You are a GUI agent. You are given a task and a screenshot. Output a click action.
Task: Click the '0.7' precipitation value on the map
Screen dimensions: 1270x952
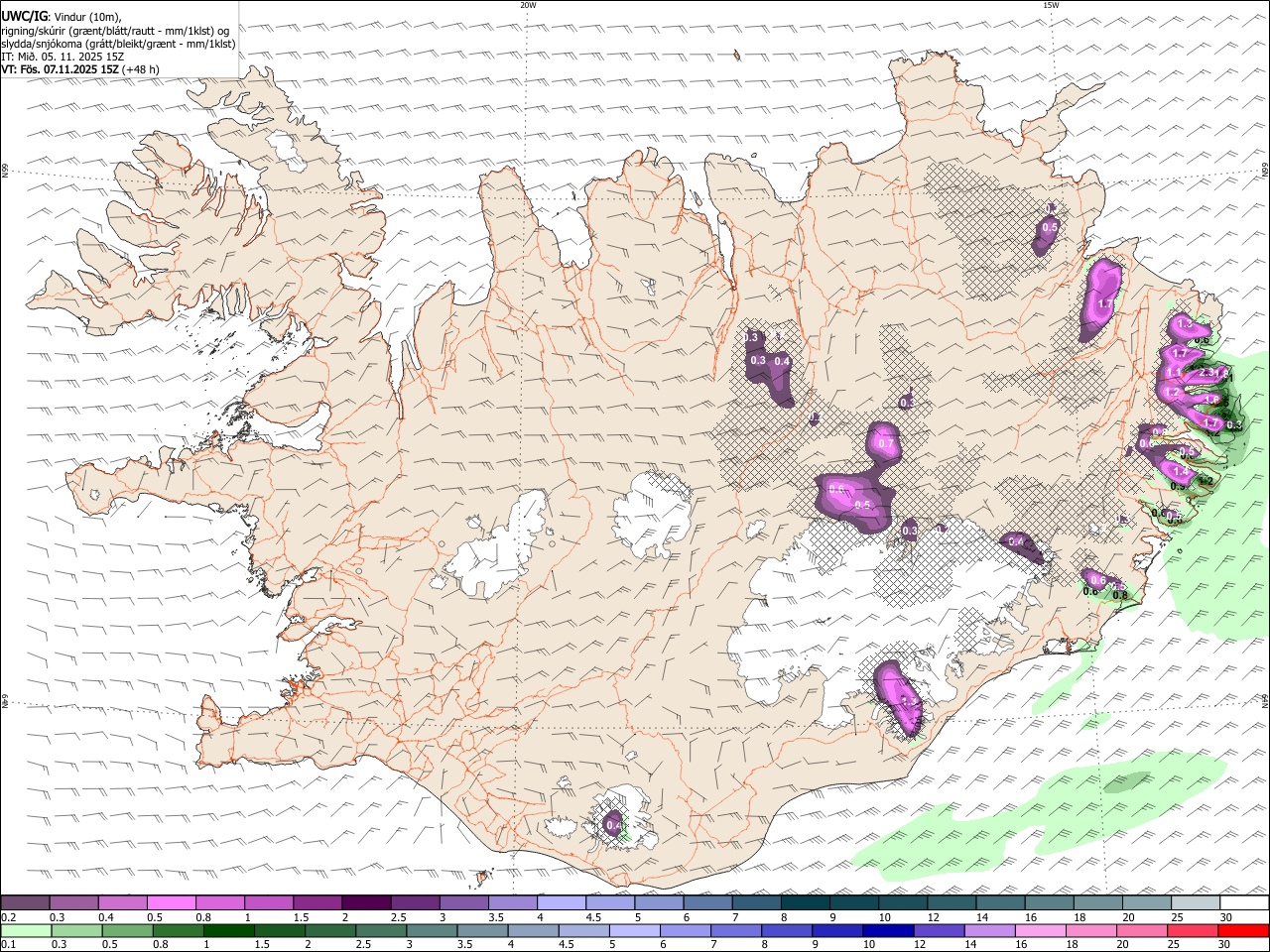point(886,443)
